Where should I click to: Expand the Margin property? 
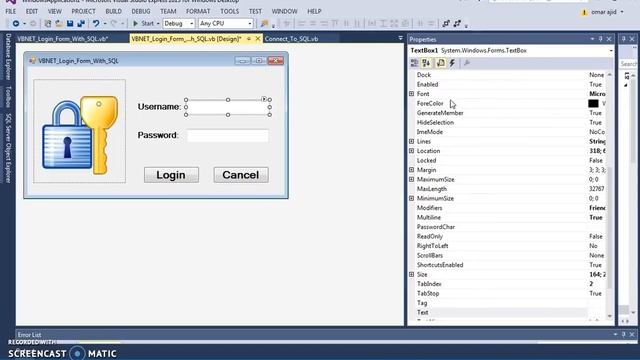pos(411,170)
